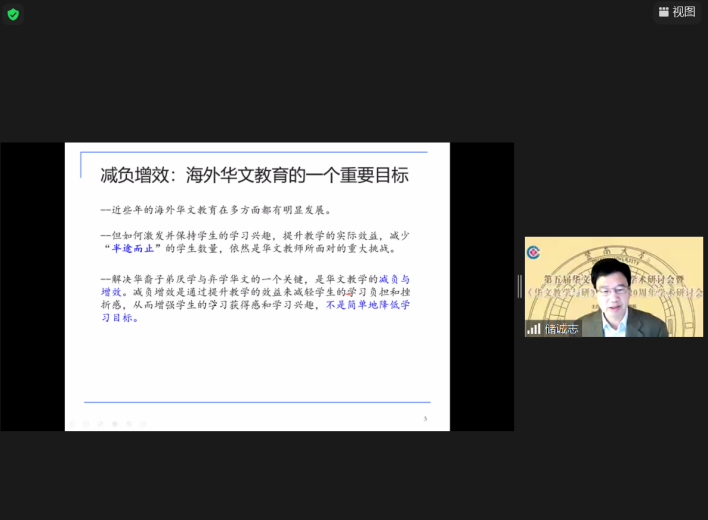
Task: Select the speaker's video thumbnail
Action: tap(613, 288)
